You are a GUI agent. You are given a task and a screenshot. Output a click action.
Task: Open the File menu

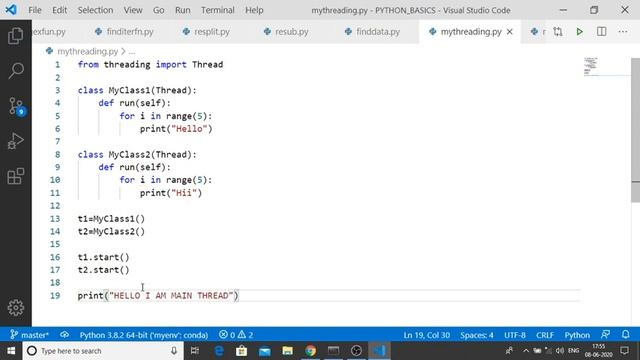tap(35, 10)
